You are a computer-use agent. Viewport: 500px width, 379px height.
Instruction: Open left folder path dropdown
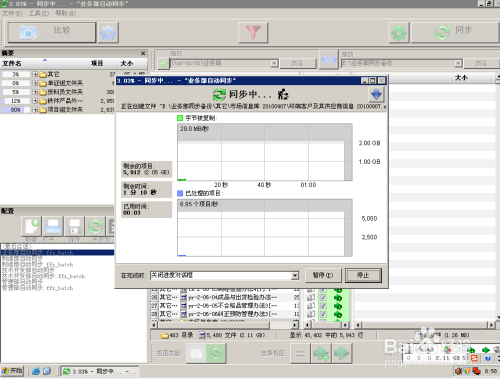(274, 63)
